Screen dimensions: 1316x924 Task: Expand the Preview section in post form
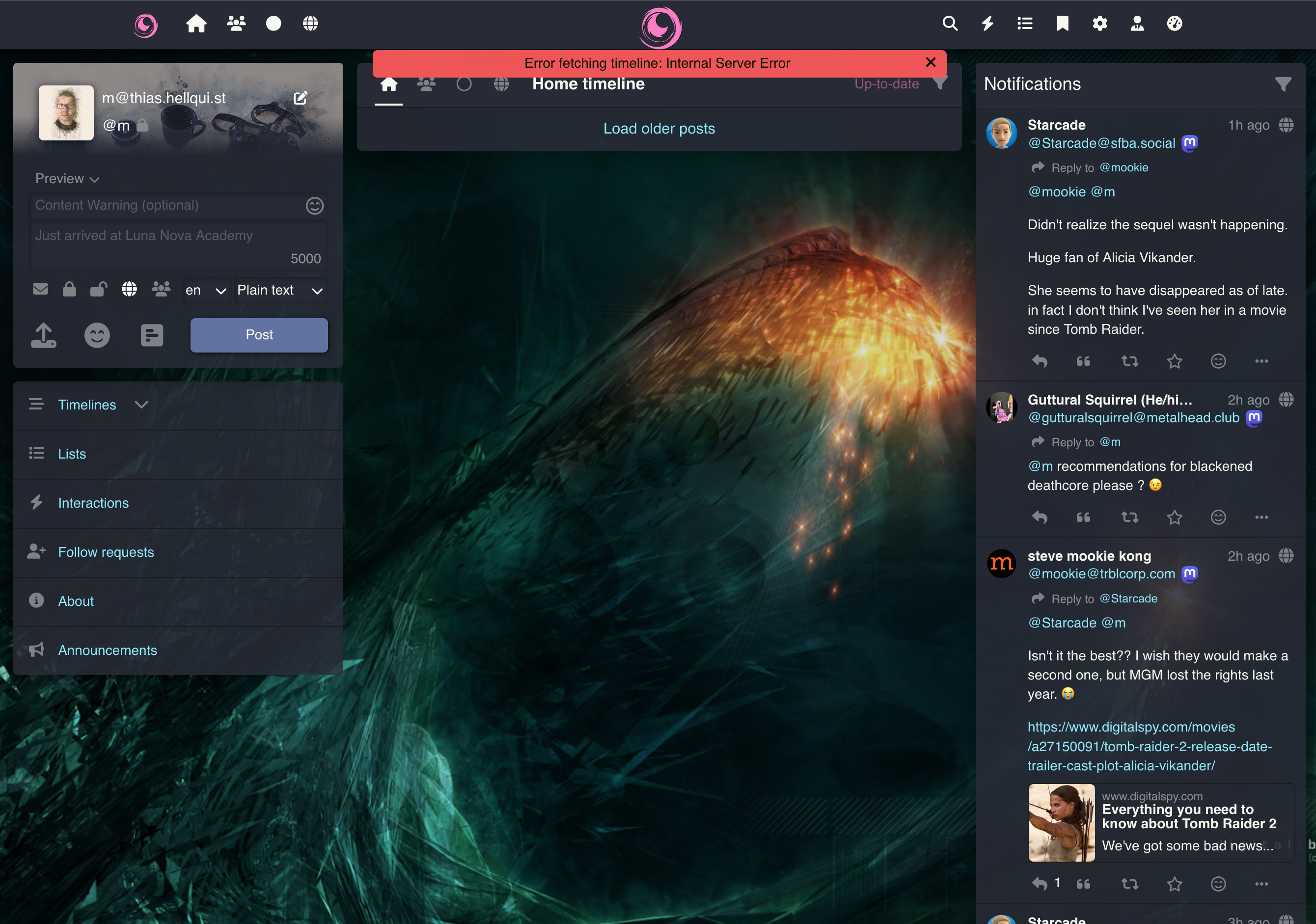pyautogui.click(x=67, y=179)
